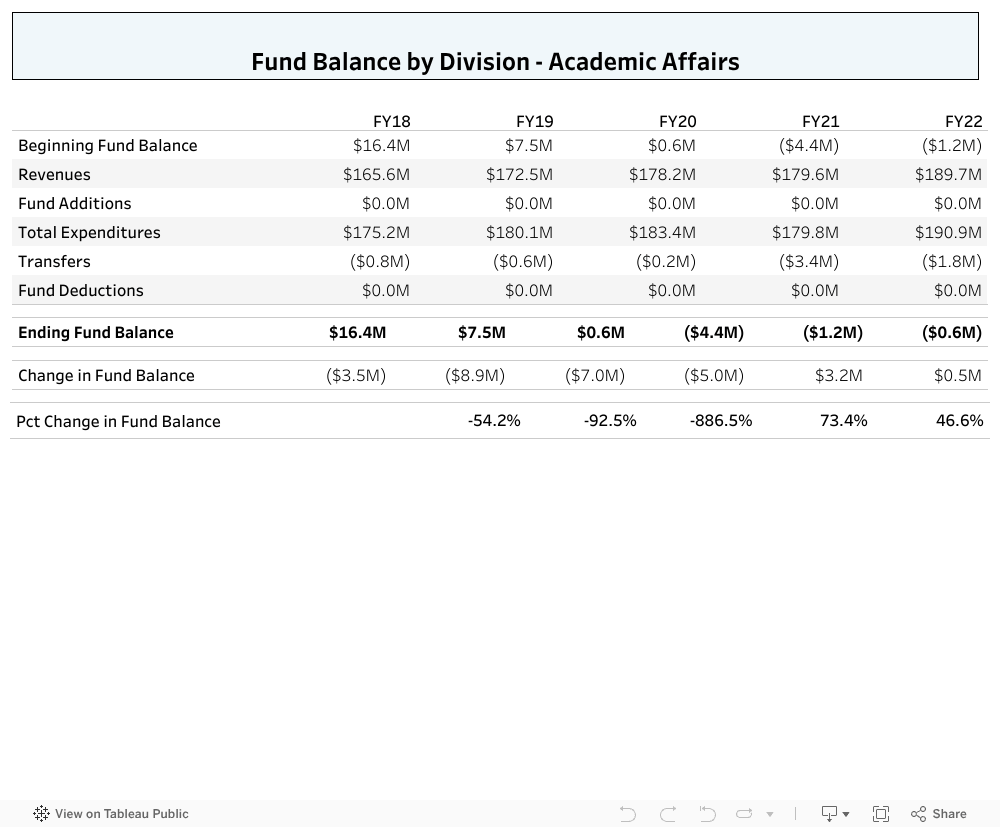Viewport: 1000px width, 827px height.
Task: Click the FY18 column header
Action: pyautogui.click(x=391, y=121)
